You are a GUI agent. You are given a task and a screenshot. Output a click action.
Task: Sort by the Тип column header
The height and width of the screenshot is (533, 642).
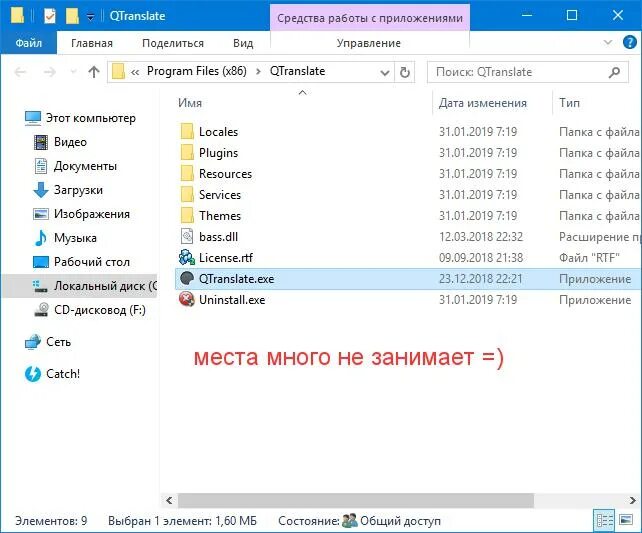[569, 103]
